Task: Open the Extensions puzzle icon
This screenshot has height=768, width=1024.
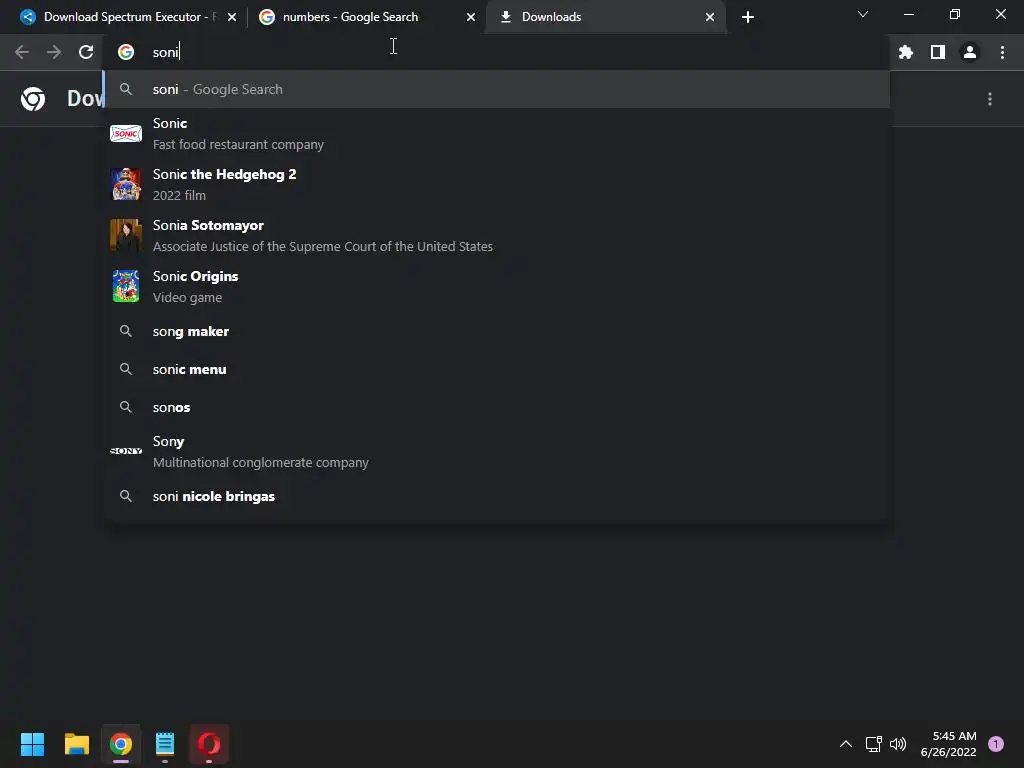Action: point(905,52)
